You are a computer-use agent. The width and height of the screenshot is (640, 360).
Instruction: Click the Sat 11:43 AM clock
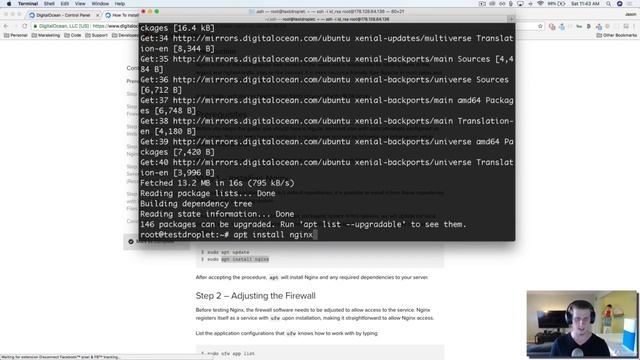pos(585,4)
